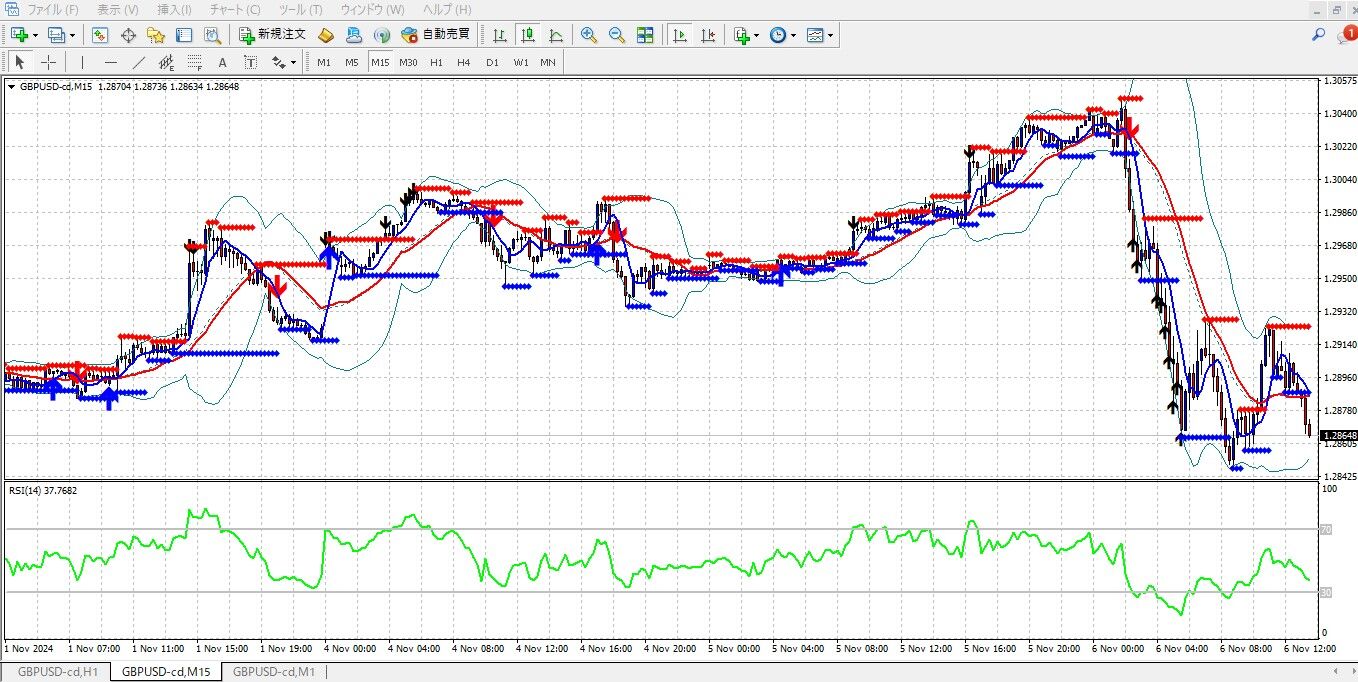1358x682 pixels.
Task: Open the 挿入 (Insert) menu
Action: point(175,9)
